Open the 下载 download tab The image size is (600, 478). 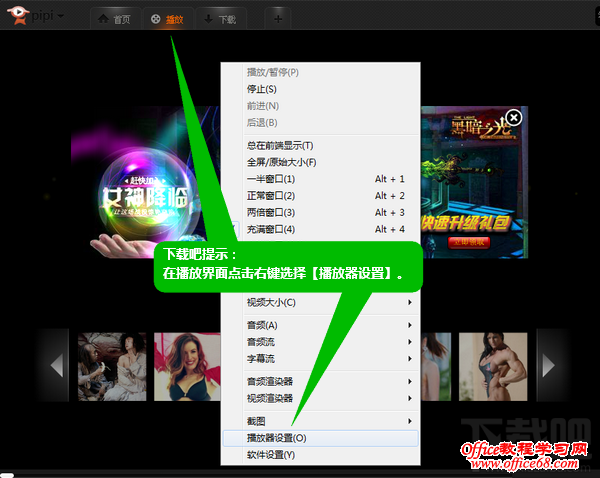pos(219,19)
